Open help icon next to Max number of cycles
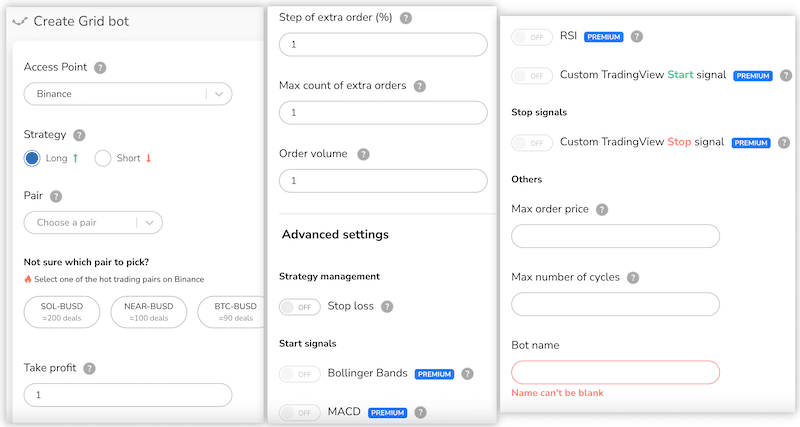Screen dimensions: 800x427 (633, 278)
